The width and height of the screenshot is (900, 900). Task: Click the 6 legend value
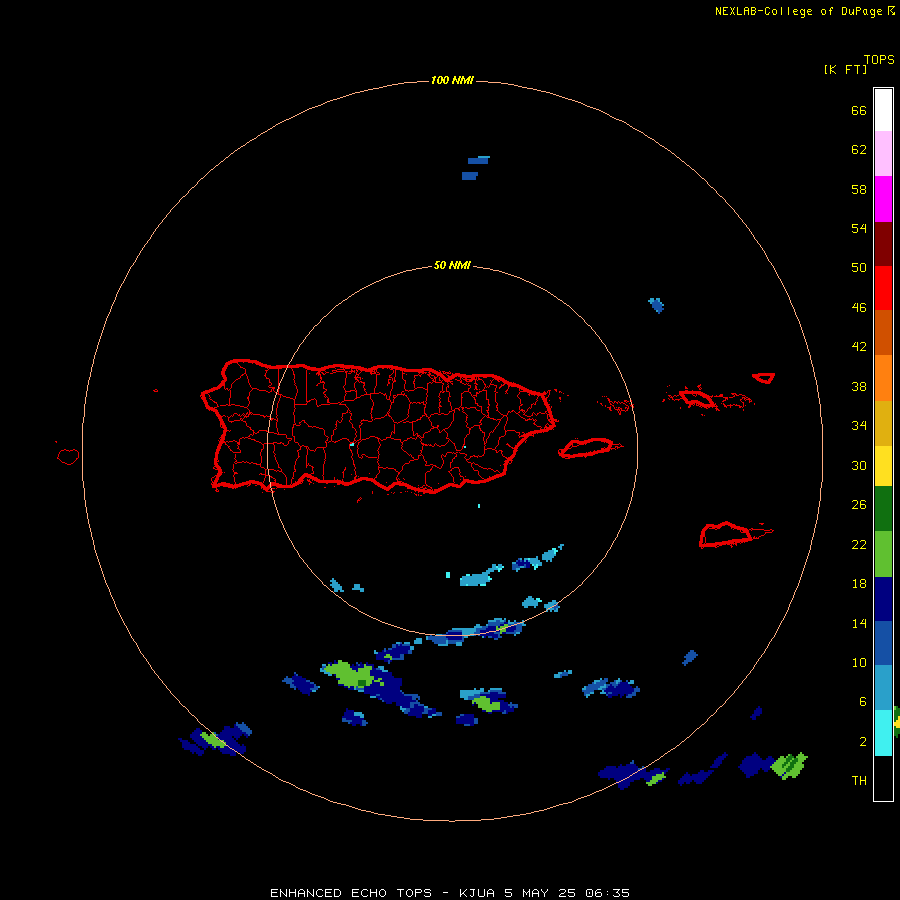pyautogui.click(x=863, y=702)
